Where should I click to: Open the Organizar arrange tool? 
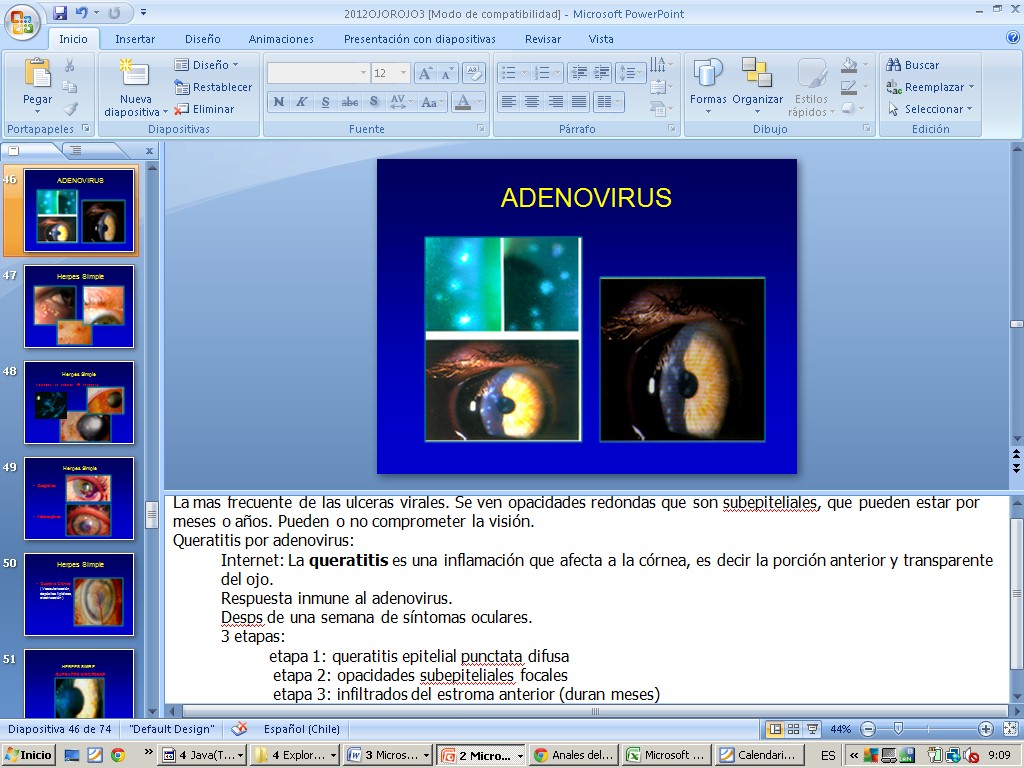click(x=757, y=75)
